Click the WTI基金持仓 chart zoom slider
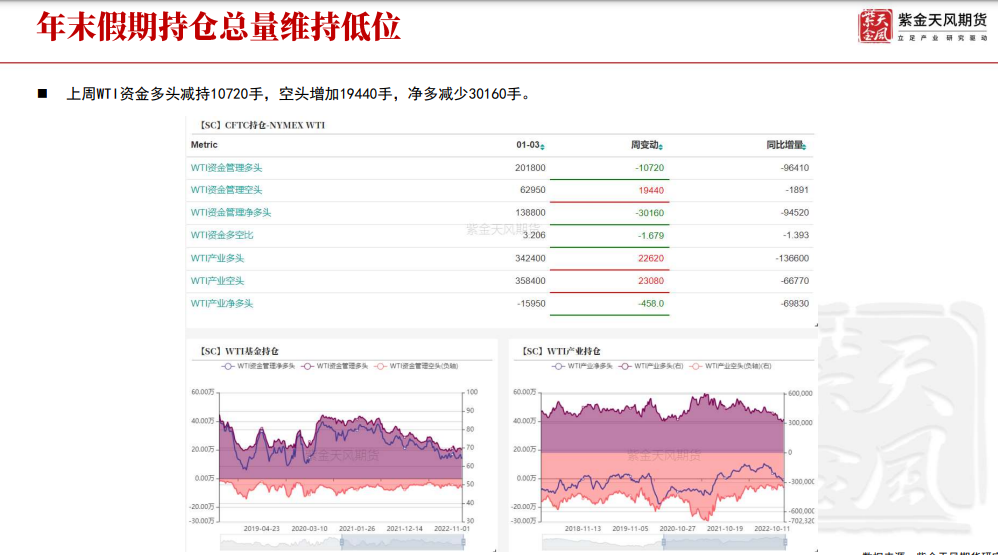The image size is (998, 555). point(340,543)
